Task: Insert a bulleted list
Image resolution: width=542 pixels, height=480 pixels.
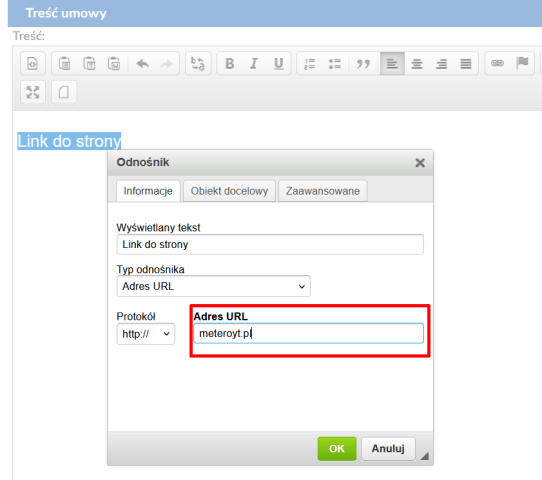Action: (x=334, y=64)
